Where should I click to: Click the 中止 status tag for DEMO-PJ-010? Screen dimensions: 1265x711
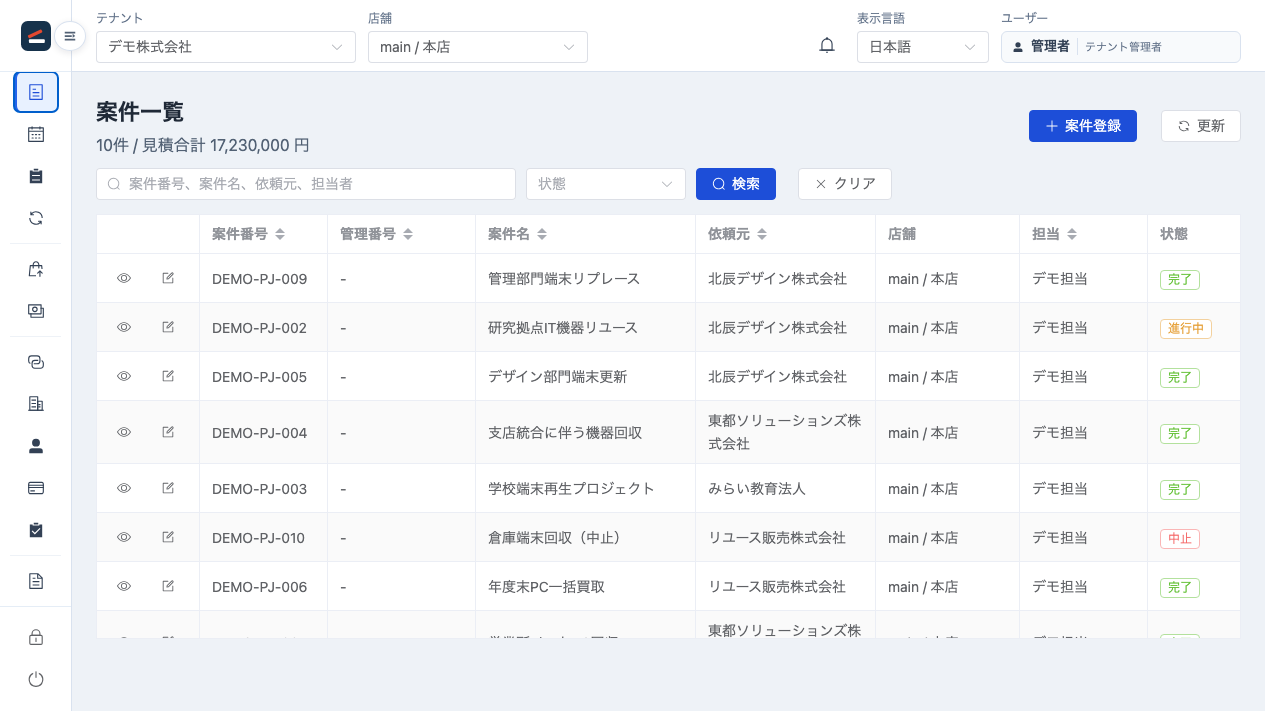[x=1180, y=539]
